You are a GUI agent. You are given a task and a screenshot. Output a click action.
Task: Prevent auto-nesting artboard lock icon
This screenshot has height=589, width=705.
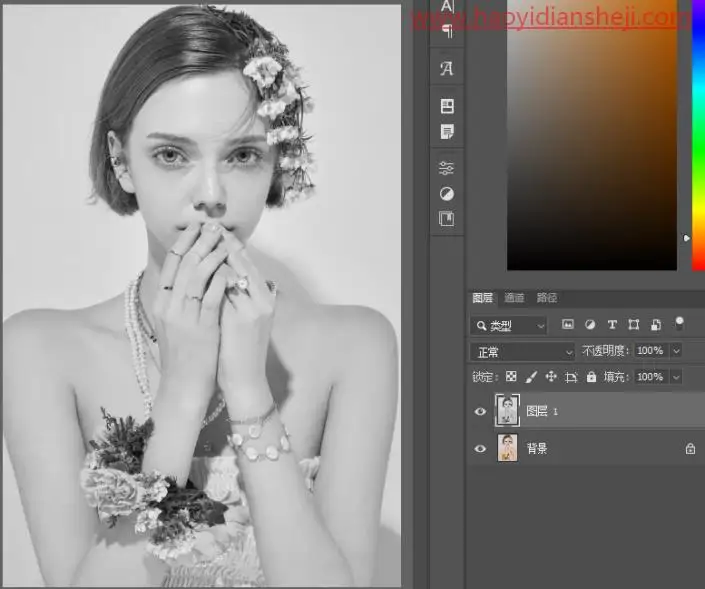(x=571, y=377)
